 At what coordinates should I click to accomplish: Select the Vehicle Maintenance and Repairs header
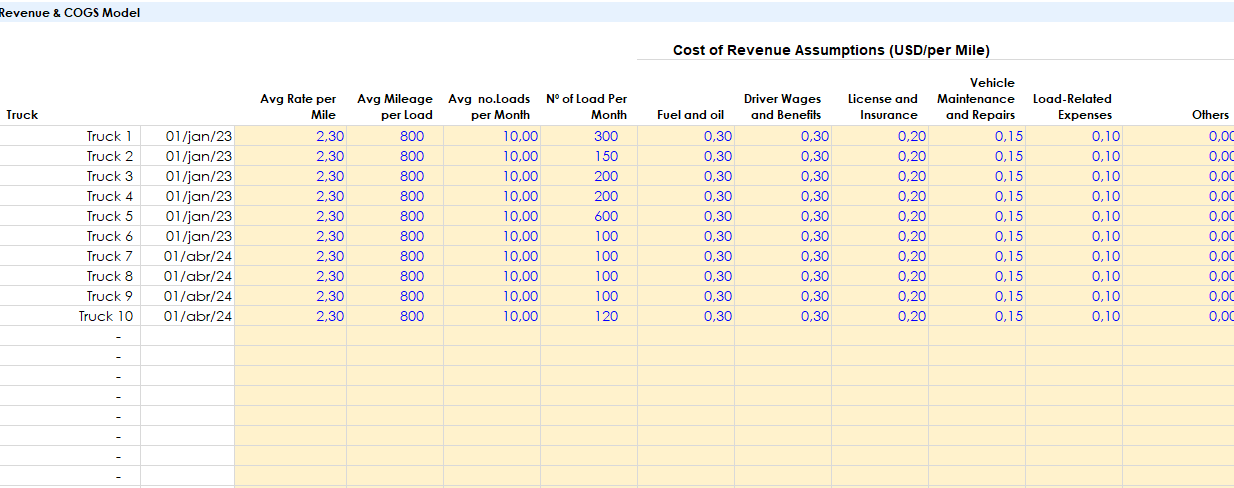click(976, 99)
